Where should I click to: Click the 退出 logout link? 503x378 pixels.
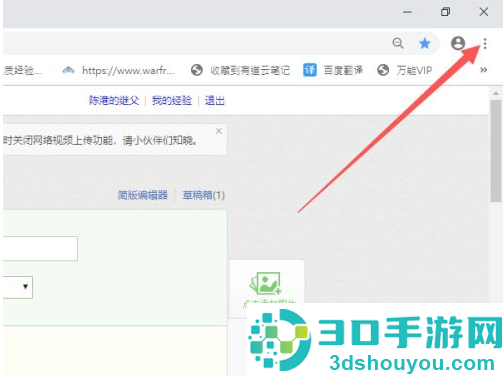point(215,100)
